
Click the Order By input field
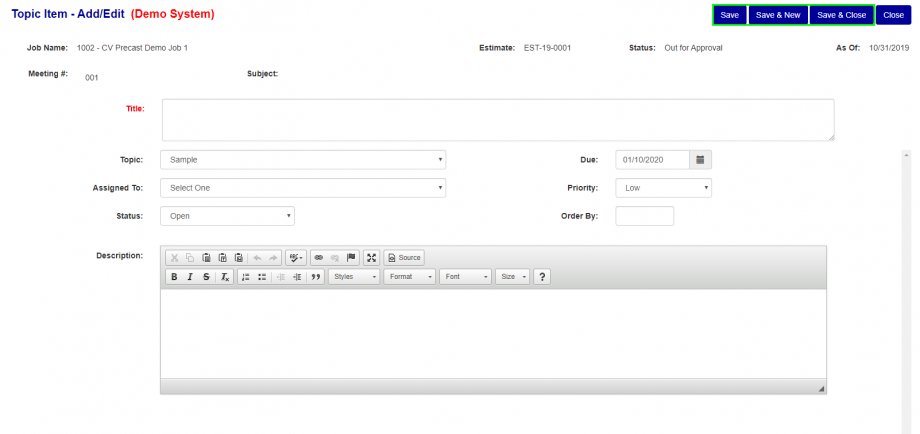[645, 216]
